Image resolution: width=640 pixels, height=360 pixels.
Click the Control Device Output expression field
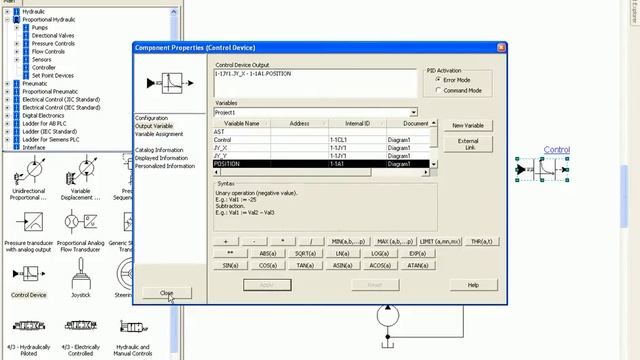click(x=315, y=83)
